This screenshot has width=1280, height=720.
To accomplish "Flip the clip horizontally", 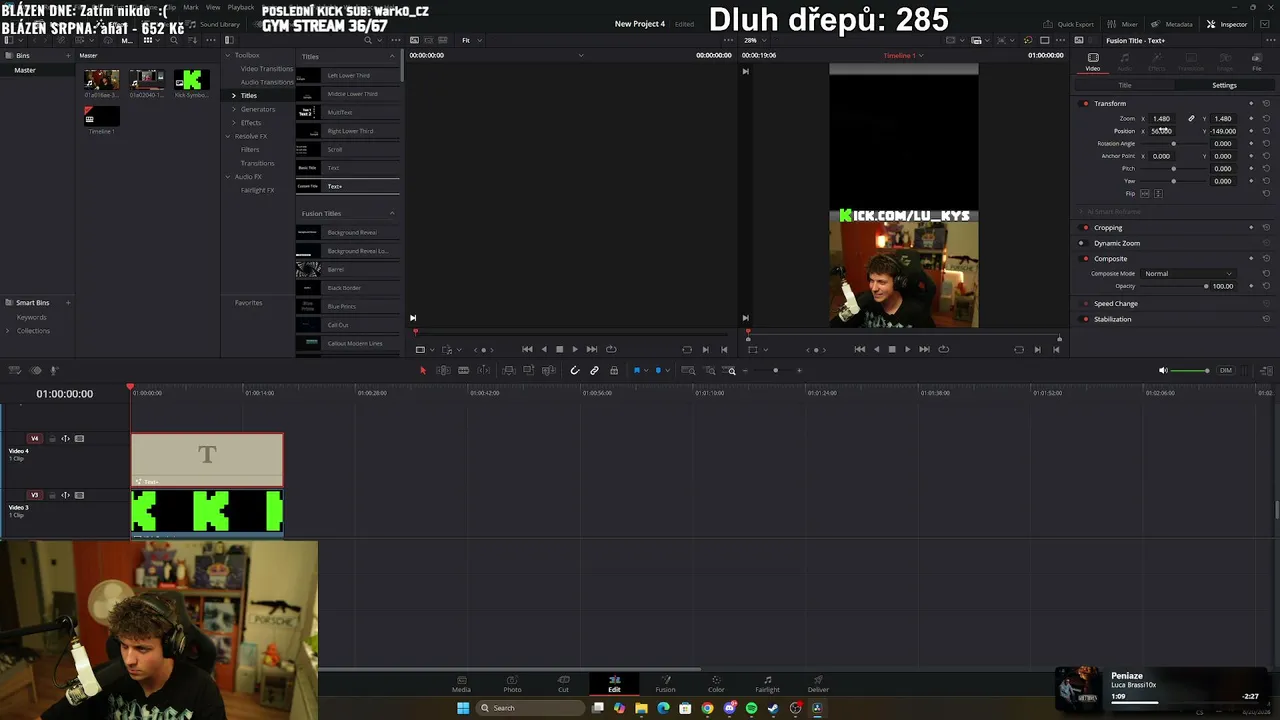I will [x=1145, y=193].
